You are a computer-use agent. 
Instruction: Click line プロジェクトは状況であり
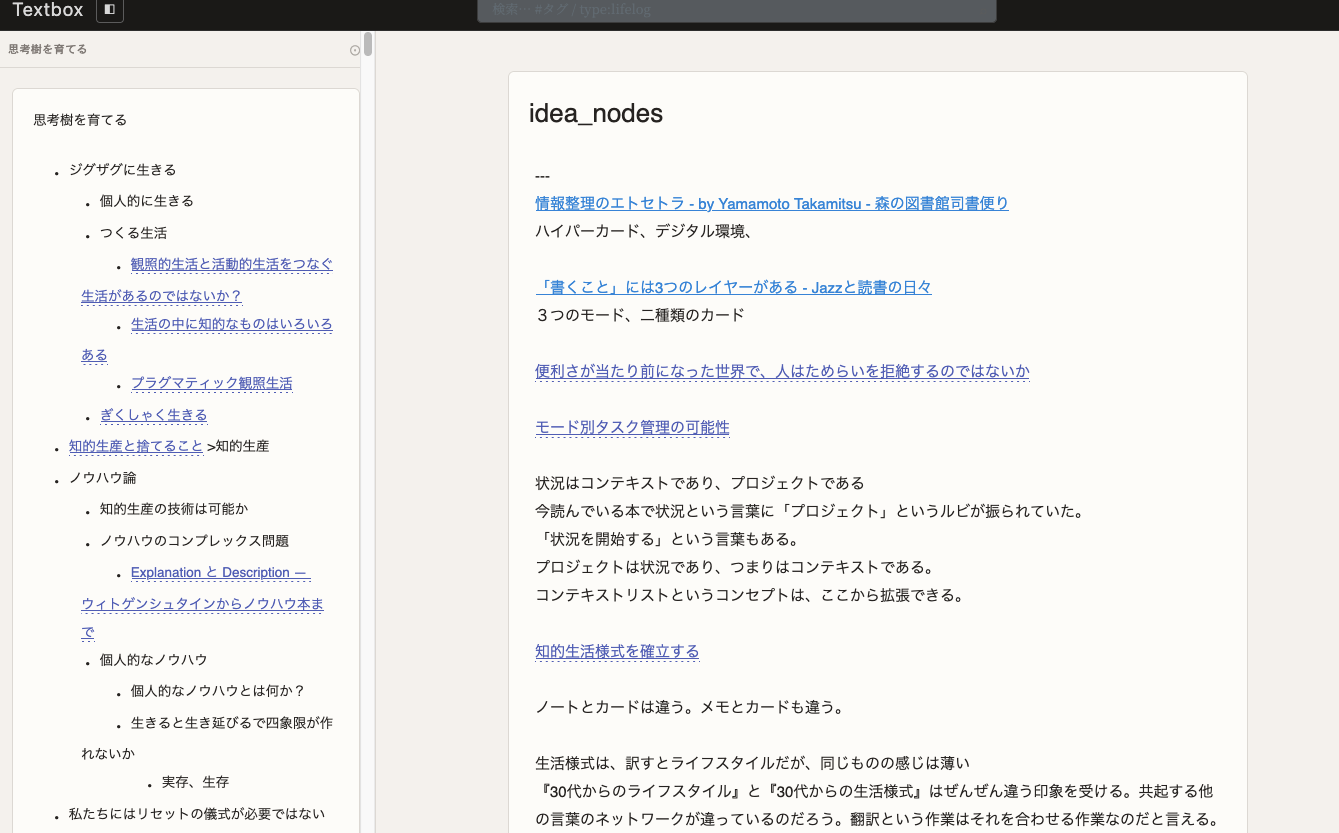tap(734, 567)
